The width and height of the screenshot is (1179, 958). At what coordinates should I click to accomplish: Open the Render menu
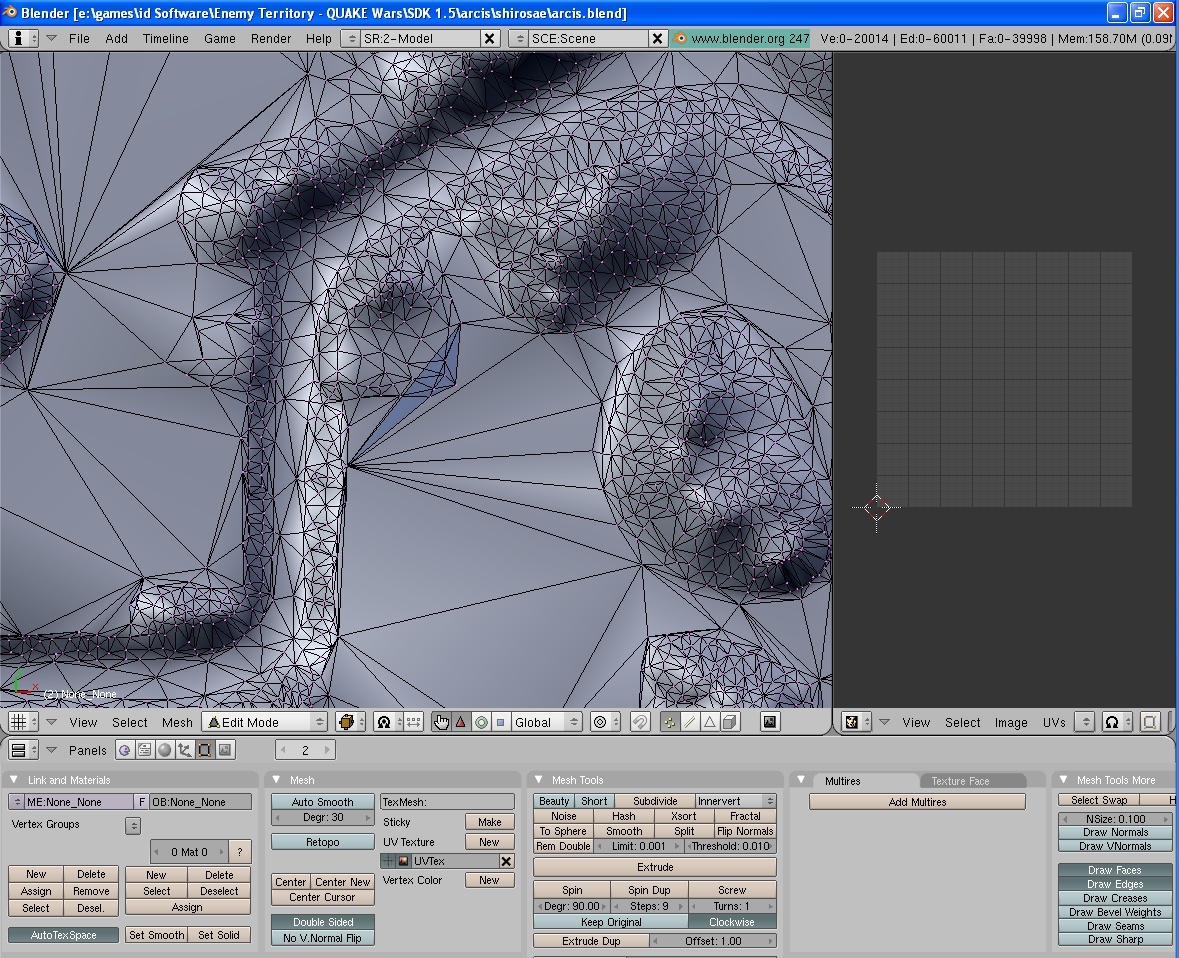pos(271,38)
